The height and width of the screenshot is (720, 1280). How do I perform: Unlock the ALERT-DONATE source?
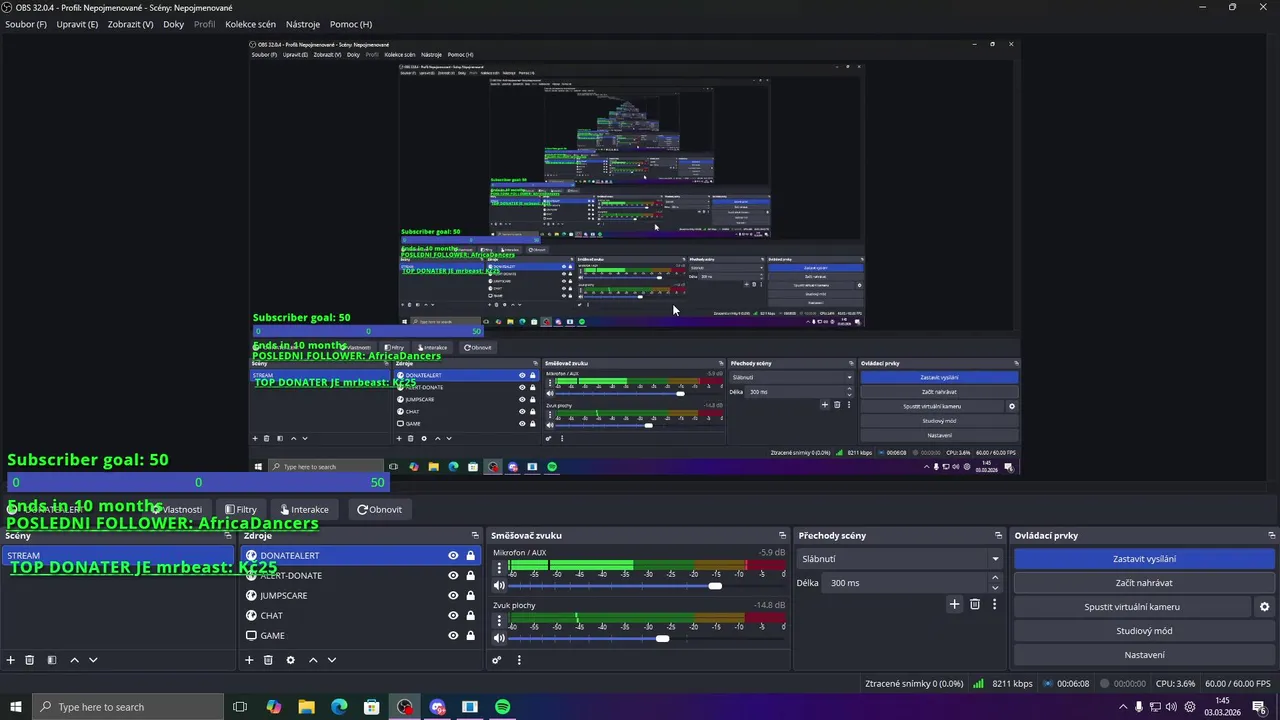coord(471,576)
